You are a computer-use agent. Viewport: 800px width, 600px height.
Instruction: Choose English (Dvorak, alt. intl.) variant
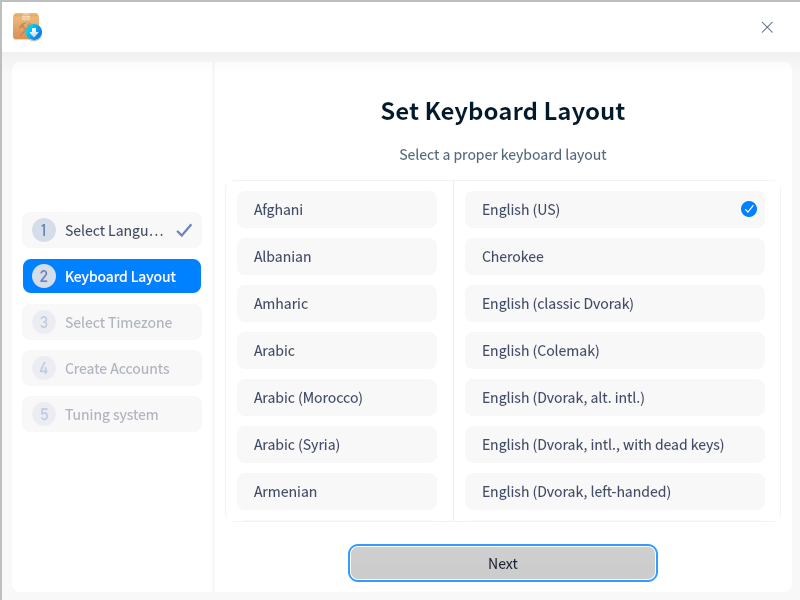[615, 398]
